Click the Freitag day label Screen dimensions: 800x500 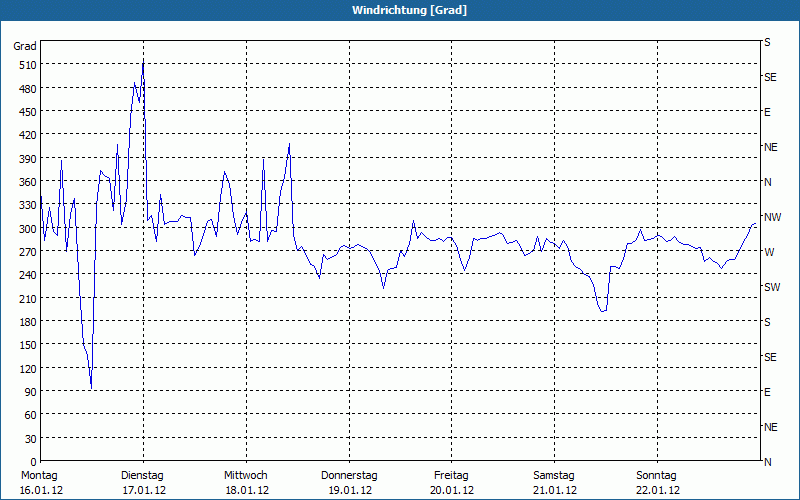pos(451,476)
